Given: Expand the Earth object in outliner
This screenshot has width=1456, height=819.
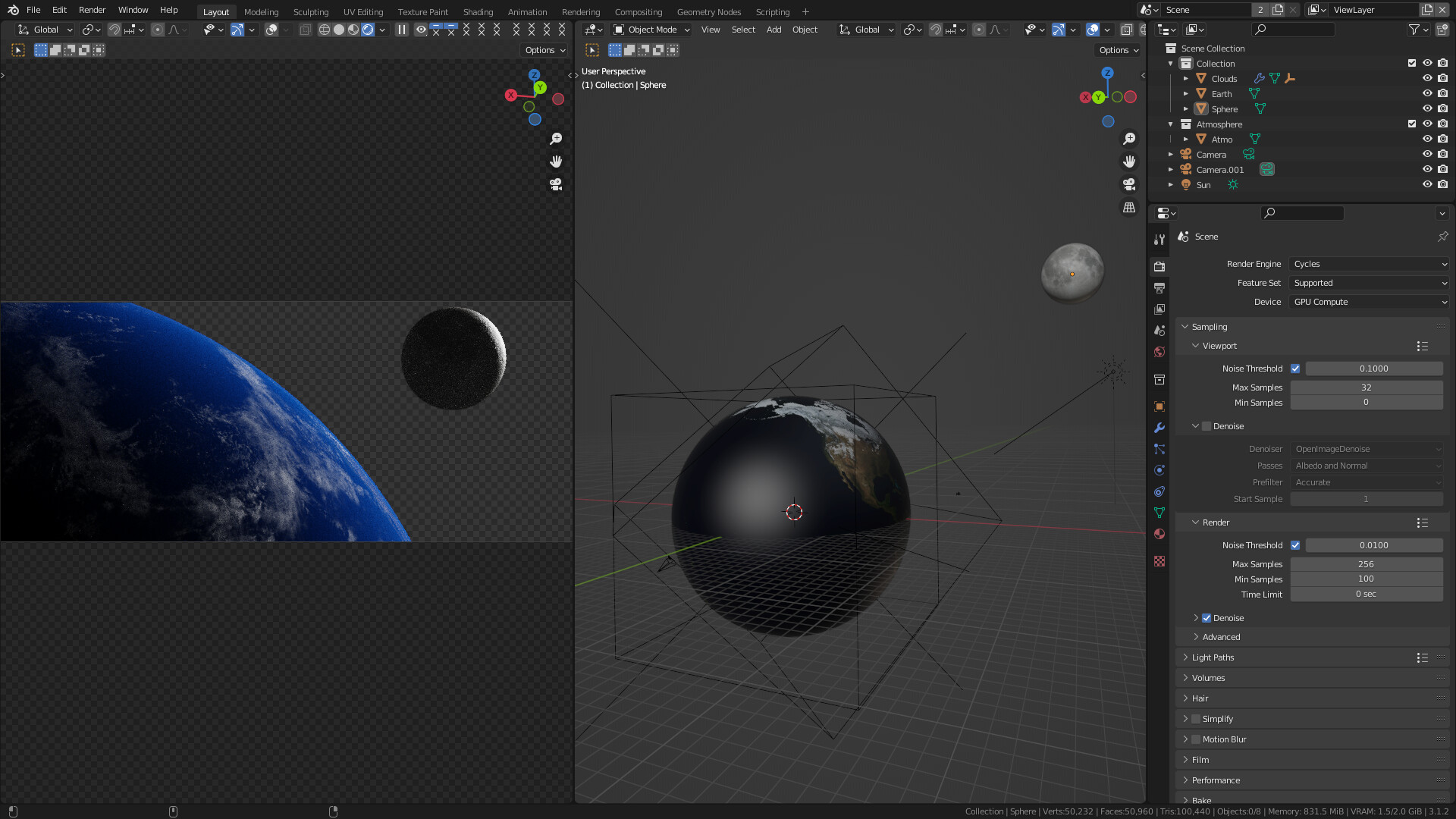Looking at the screenshot, I should (1186, 93).
